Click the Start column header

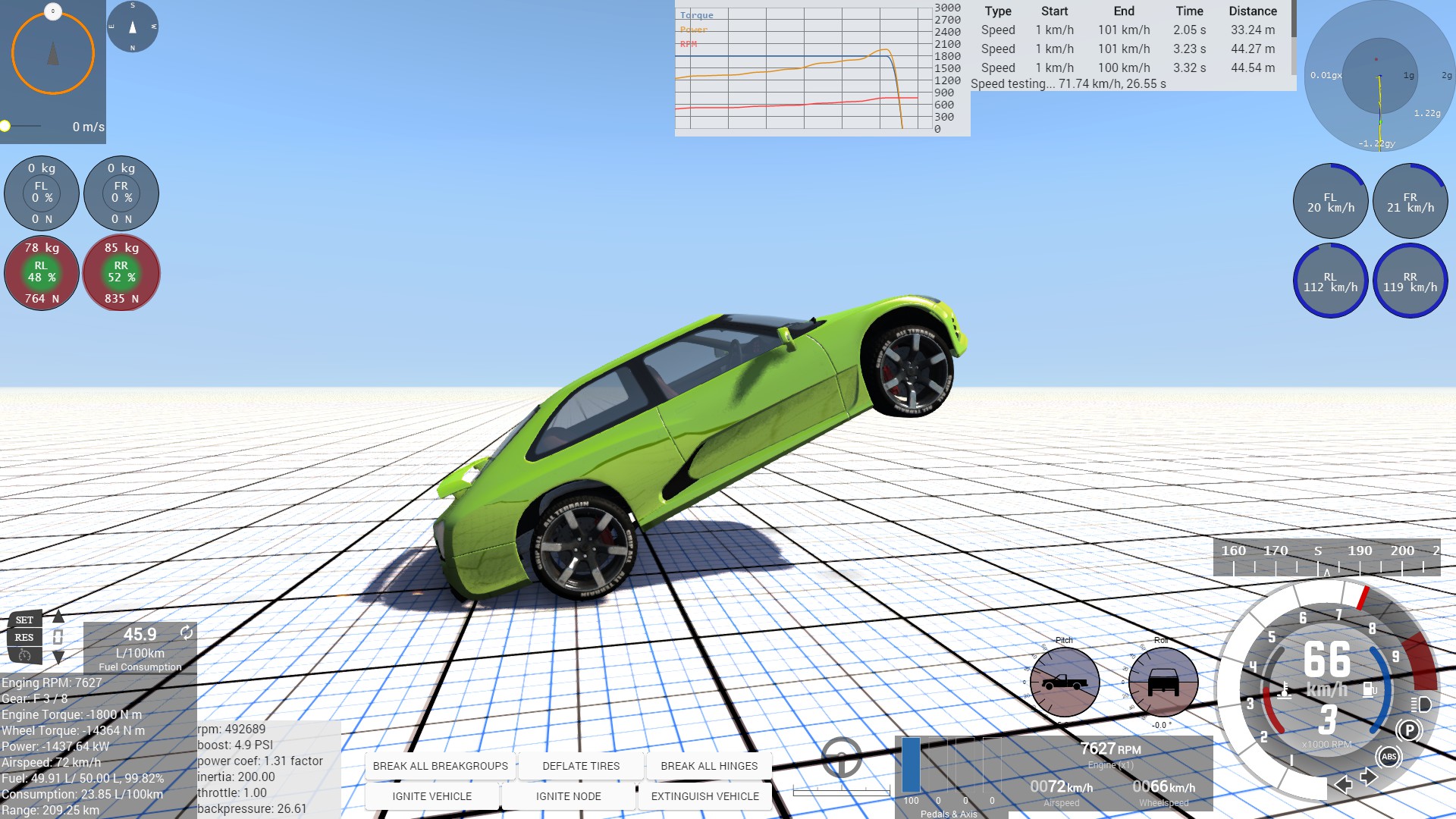click(x=1054, y=11)
